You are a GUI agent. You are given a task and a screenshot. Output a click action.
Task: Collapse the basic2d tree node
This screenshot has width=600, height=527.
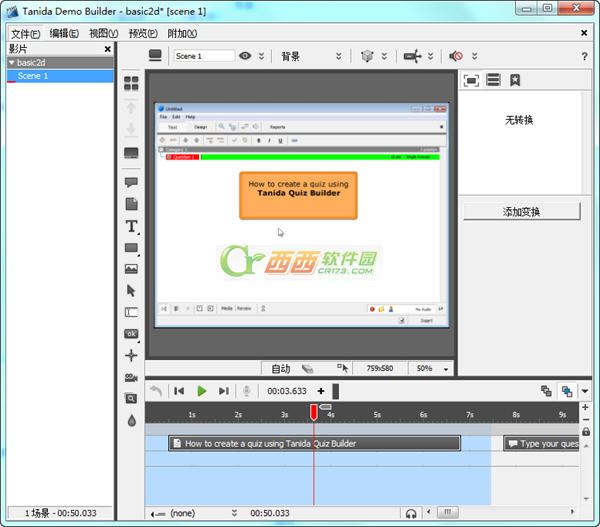click(12, 62)
